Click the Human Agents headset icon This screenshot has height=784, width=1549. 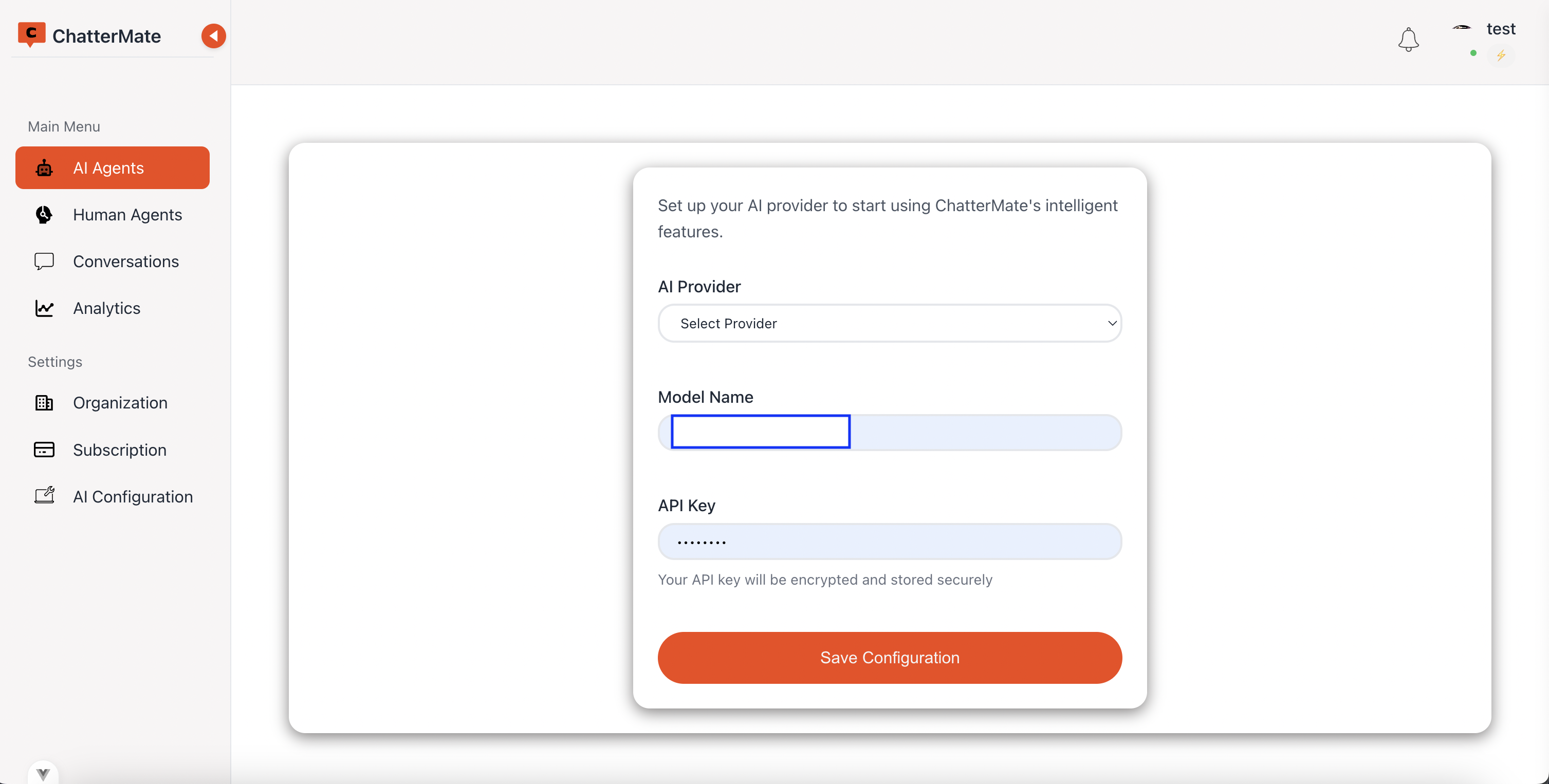coord(44,215)
